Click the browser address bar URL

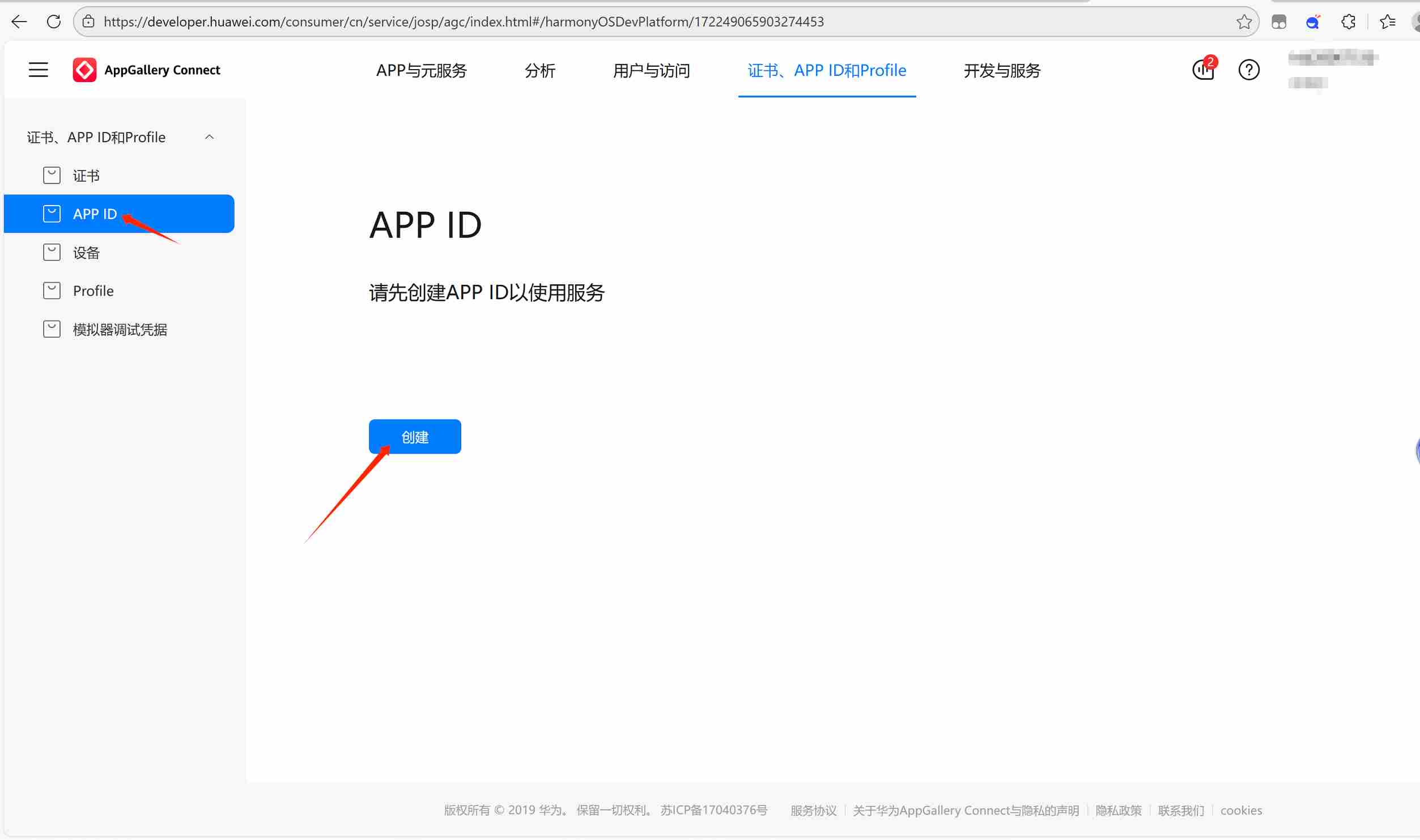463,22
